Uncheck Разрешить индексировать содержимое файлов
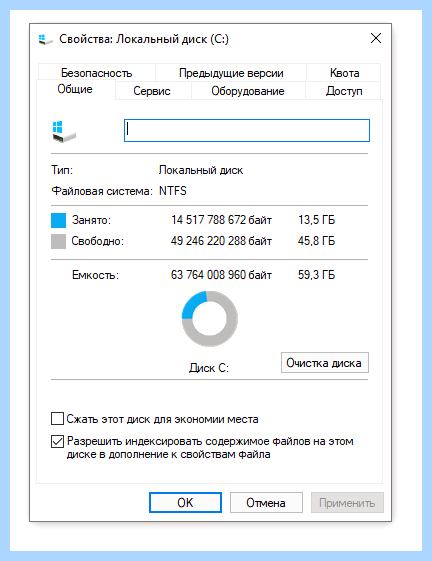This screenshot has height=561, width=432. pyautogui.click(x=57, y=441)
